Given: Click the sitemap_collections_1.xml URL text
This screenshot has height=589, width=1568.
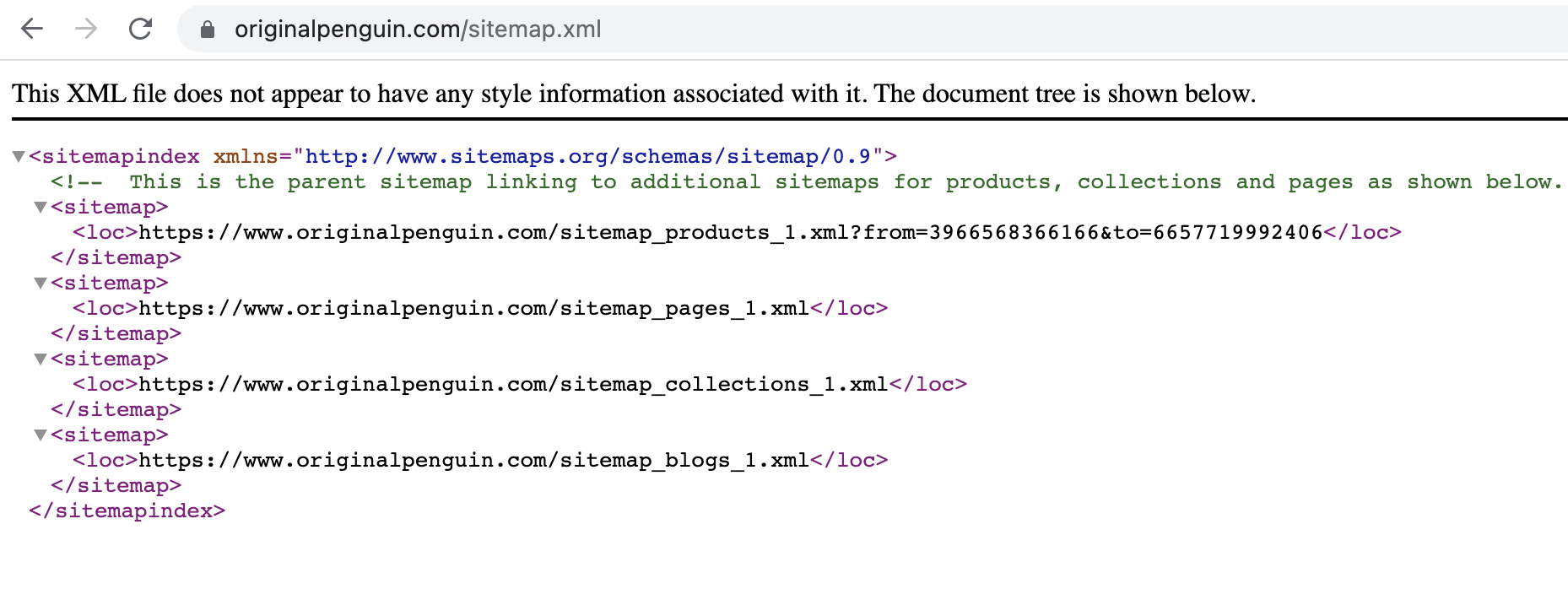Looking at the screenshot, I should pyautogui.click(x=513, y=384).
